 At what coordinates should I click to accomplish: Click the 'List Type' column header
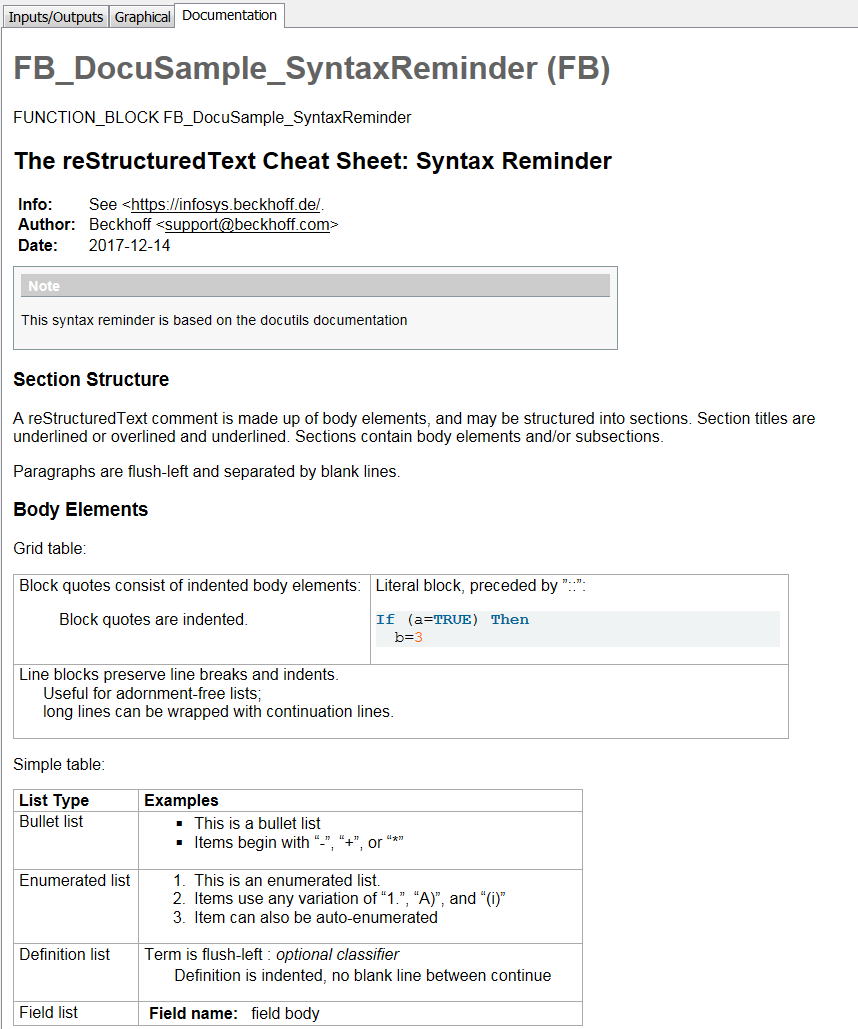point(54,801)
